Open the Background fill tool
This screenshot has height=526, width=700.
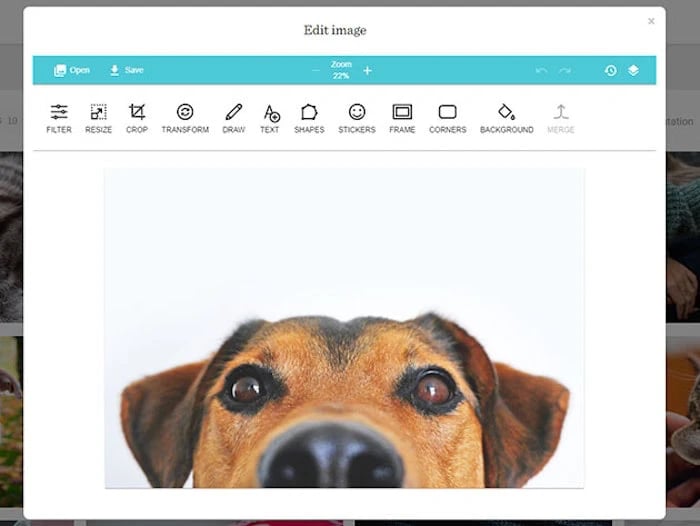[507, 118]
